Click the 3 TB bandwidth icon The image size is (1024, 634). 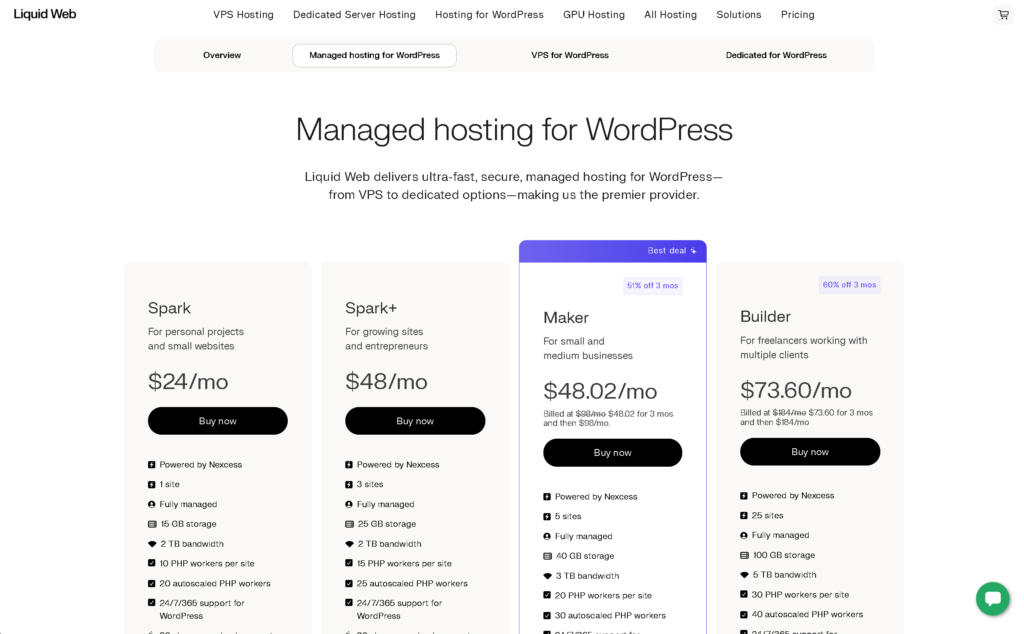coord(547,576)
